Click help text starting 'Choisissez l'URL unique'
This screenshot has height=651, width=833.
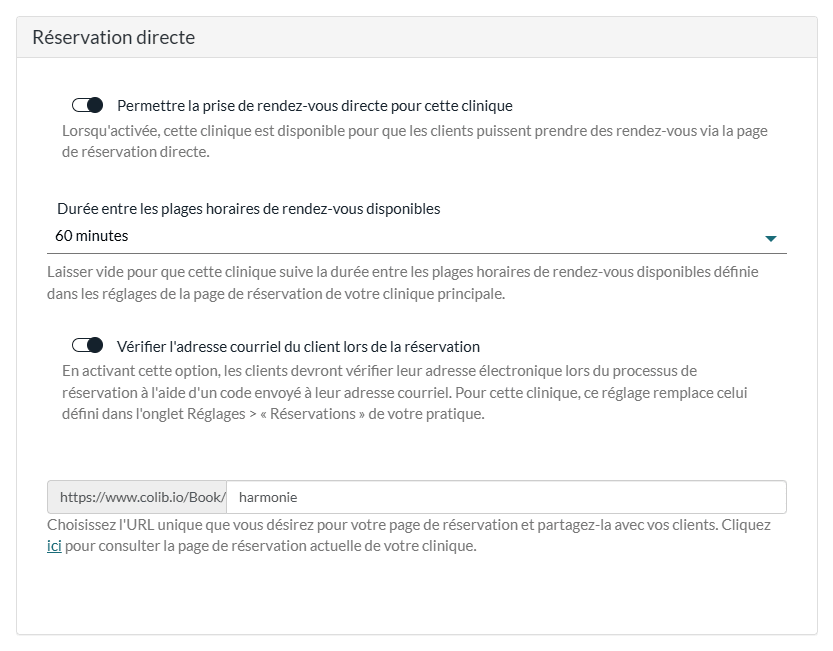(x=409, y=535)
